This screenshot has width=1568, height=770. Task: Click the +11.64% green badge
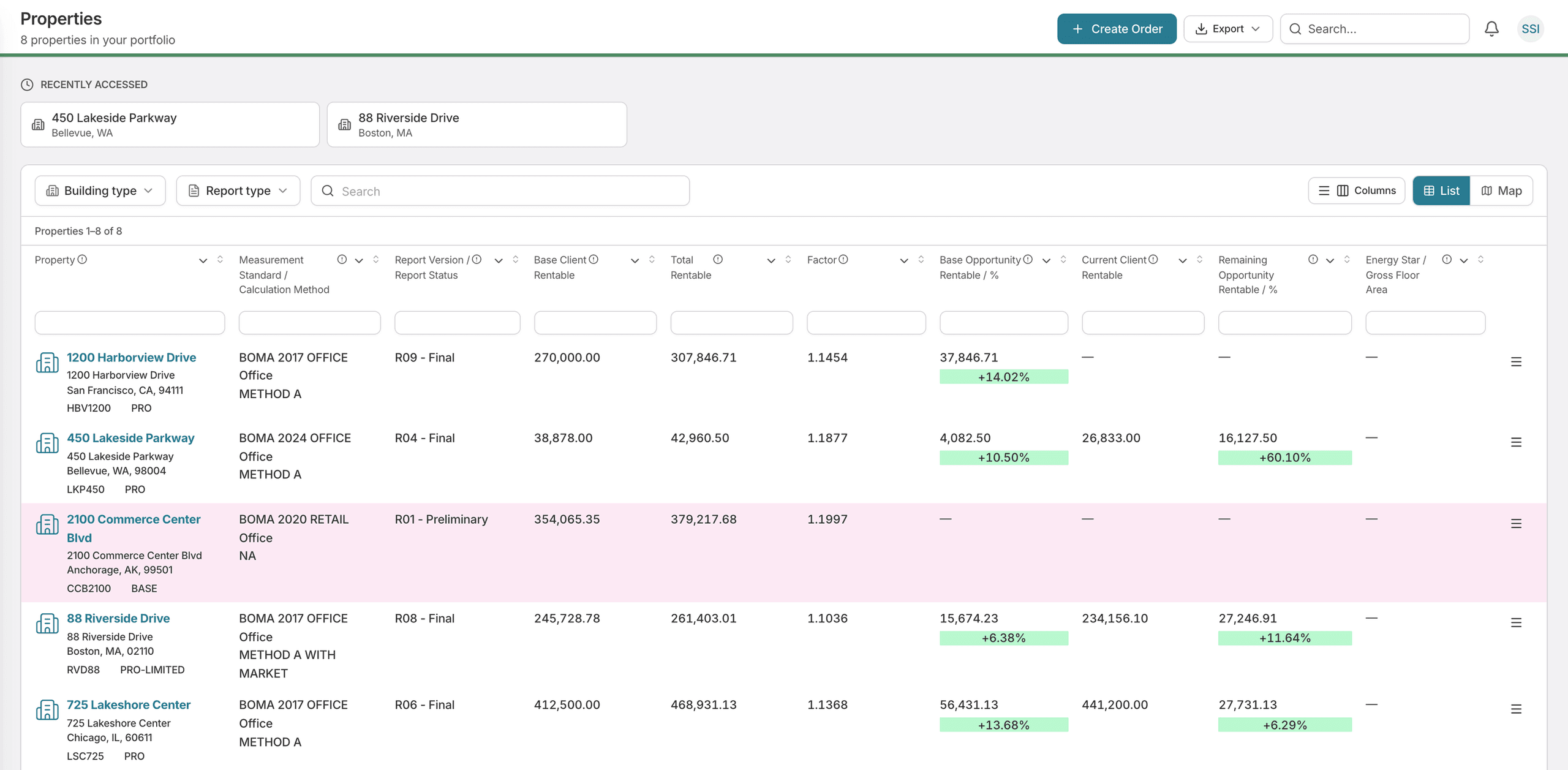click(1284, 638)
